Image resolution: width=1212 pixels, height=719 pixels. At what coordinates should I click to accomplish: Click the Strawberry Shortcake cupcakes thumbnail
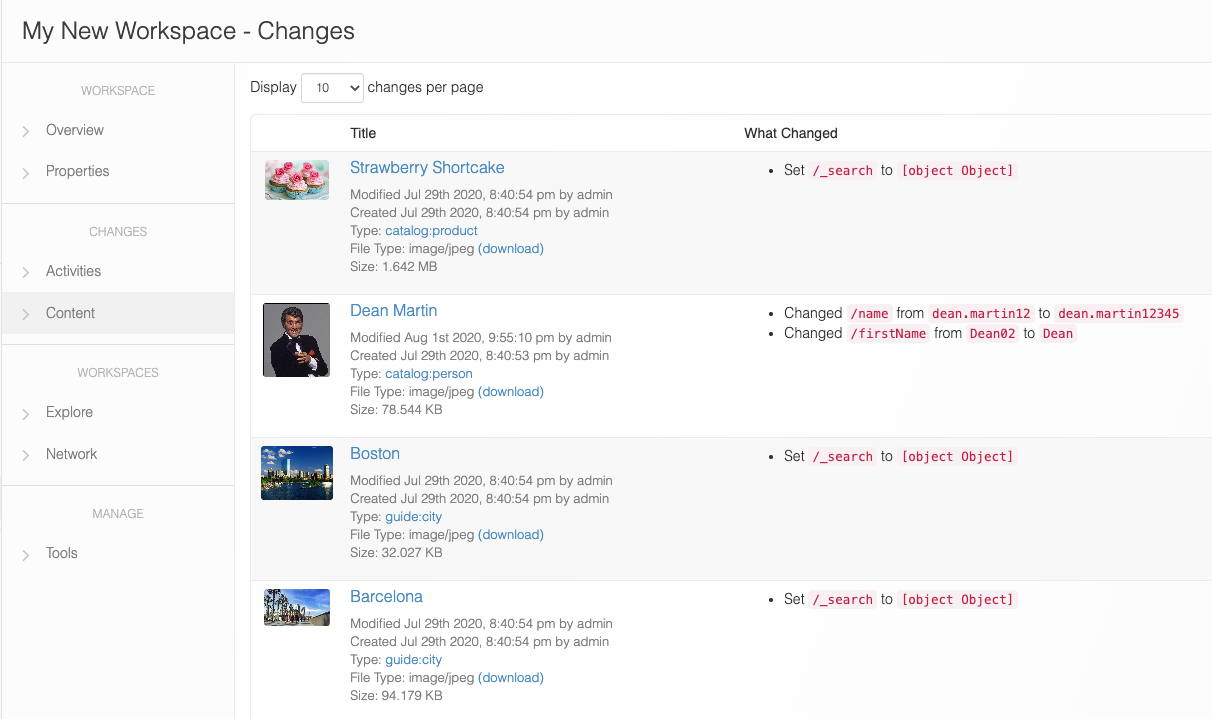[x=297, y=180]
